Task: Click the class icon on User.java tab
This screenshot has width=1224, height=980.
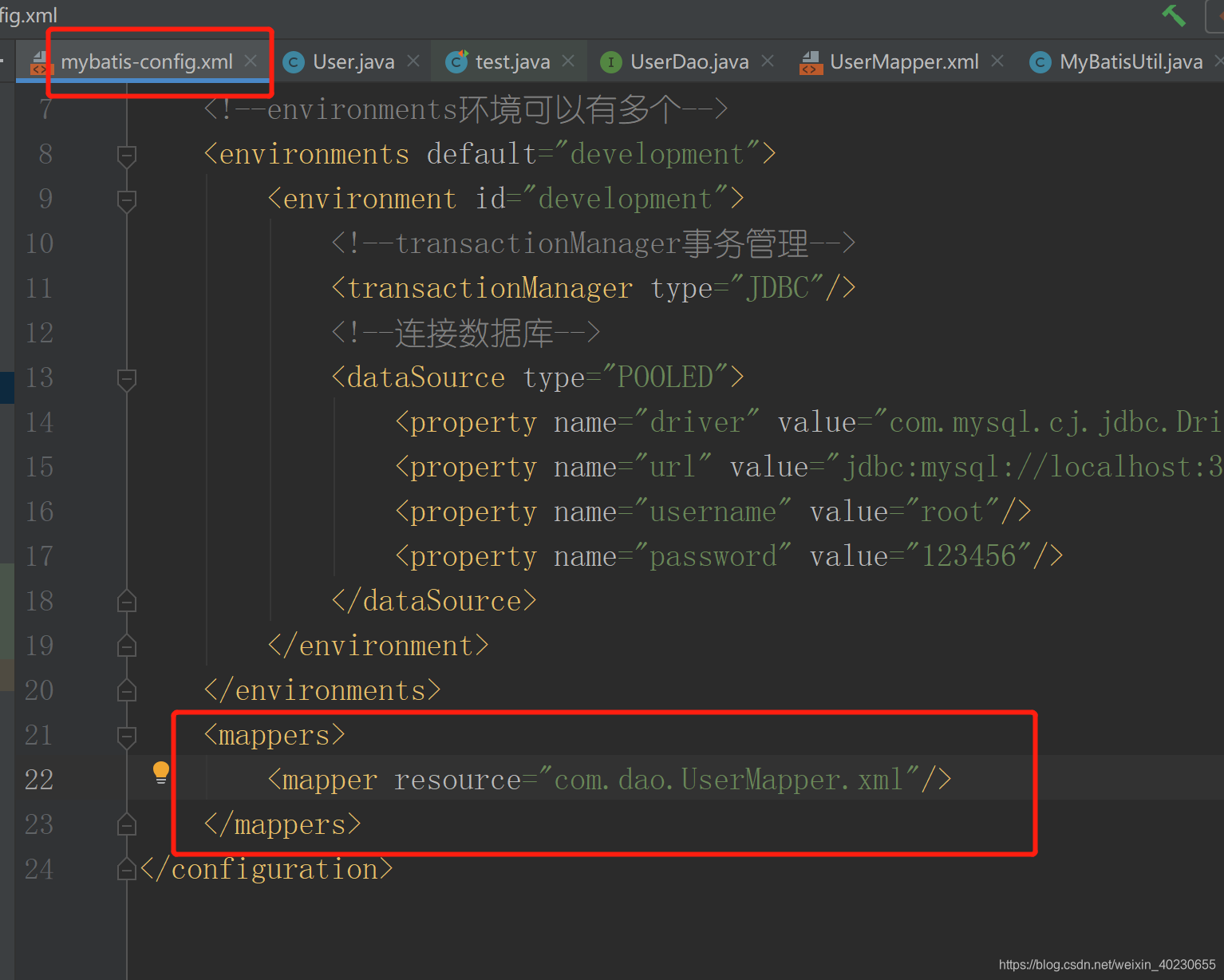Action: pyautogui.click(x=294, y=62)
